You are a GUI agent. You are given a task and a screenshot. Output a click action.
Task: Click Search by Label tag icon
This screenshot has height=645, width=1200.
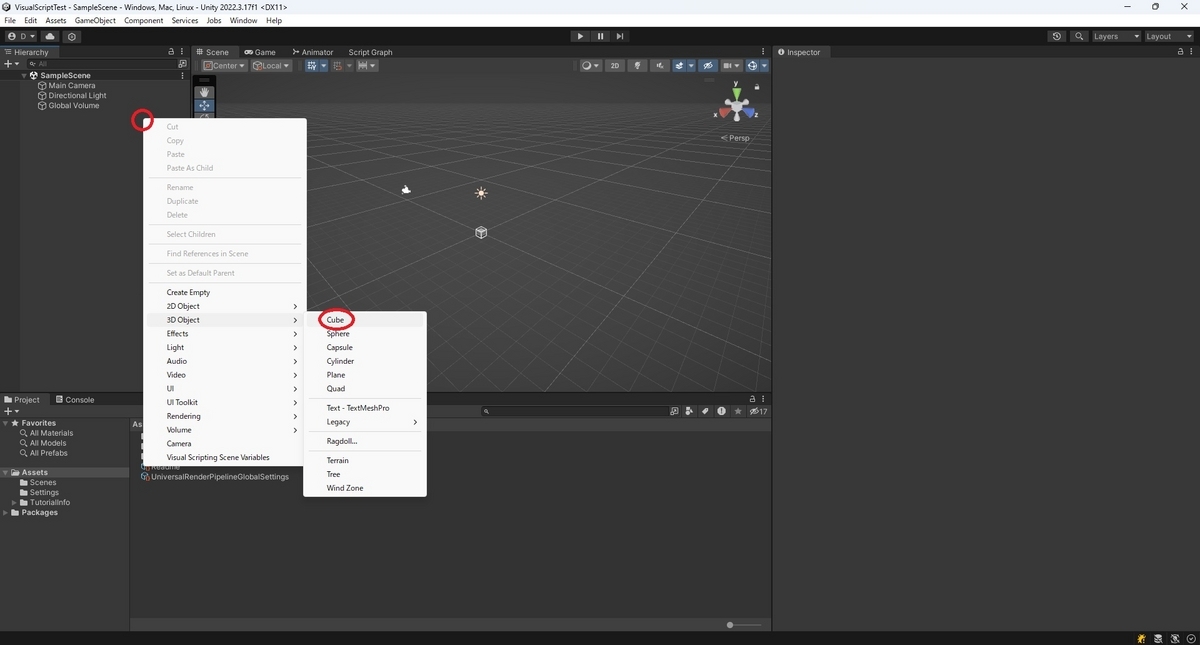point(705,411)
